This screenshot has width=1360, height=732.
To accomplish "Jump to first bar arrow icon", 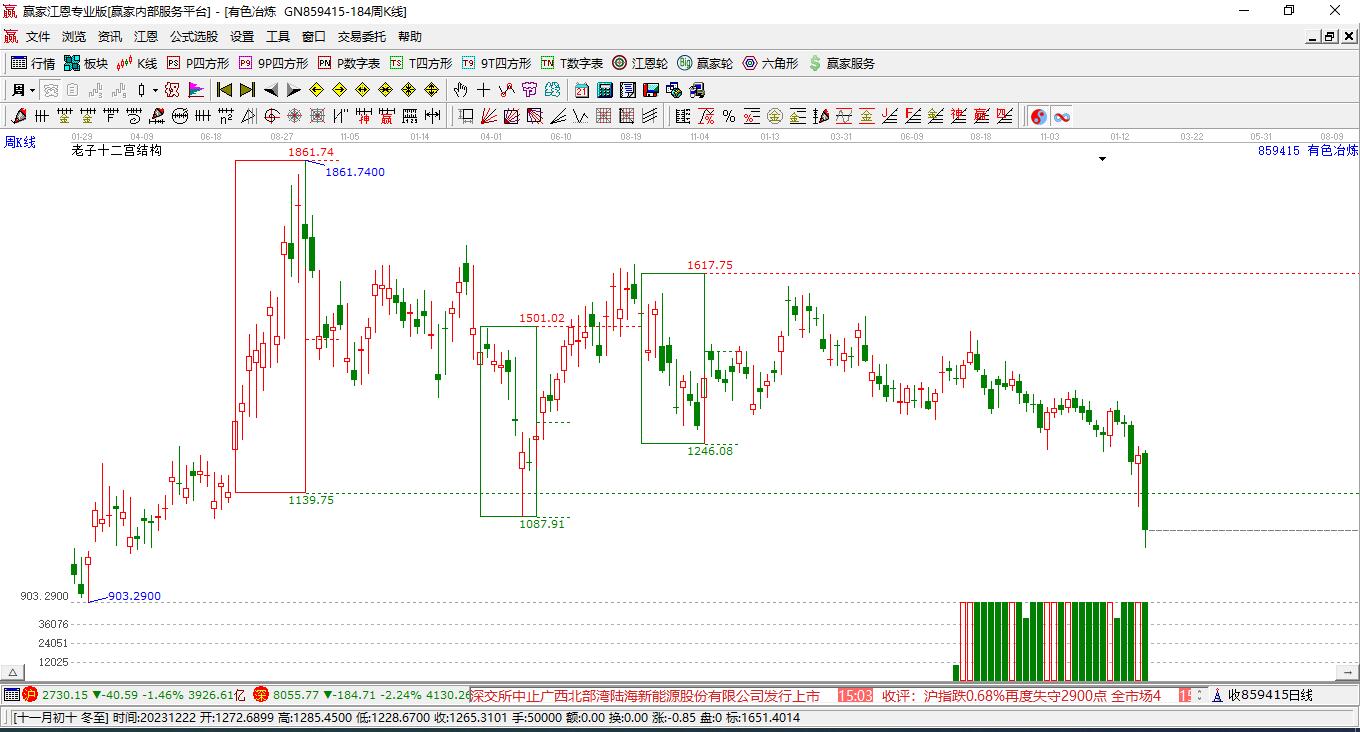I will (x=224, y=90).
